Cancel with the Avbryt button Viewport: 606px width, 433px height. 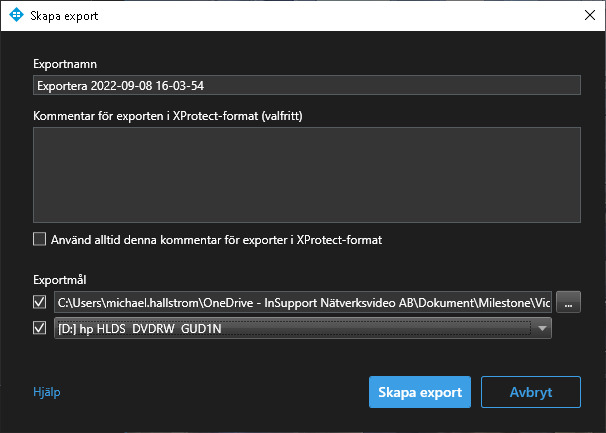(x=530, y=392)
